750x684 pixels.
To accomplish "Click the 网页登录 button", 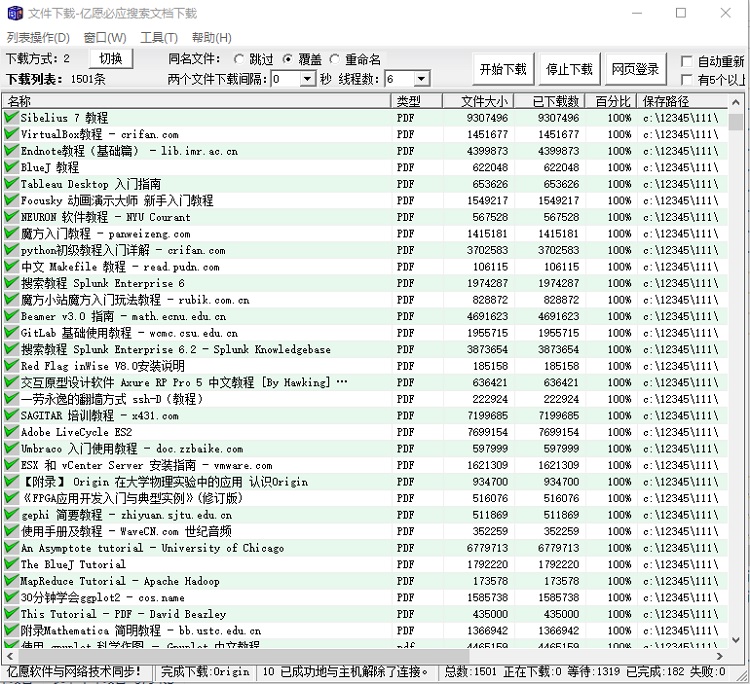I will click(x=635, y=69).
